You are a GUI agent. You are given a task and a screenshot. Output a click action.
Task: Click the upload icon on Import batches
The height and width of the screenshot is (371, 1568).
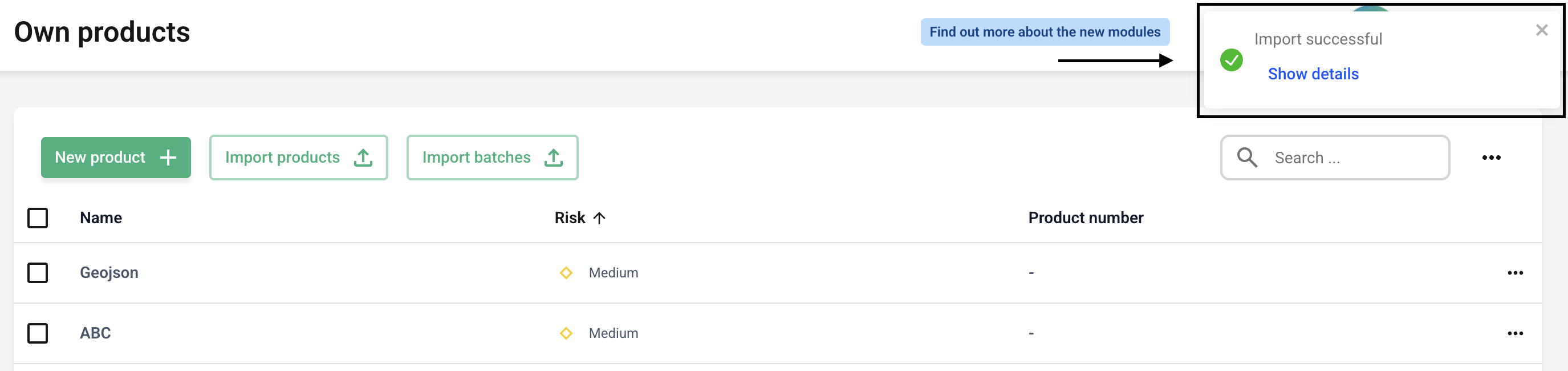(x=553, y=158)
